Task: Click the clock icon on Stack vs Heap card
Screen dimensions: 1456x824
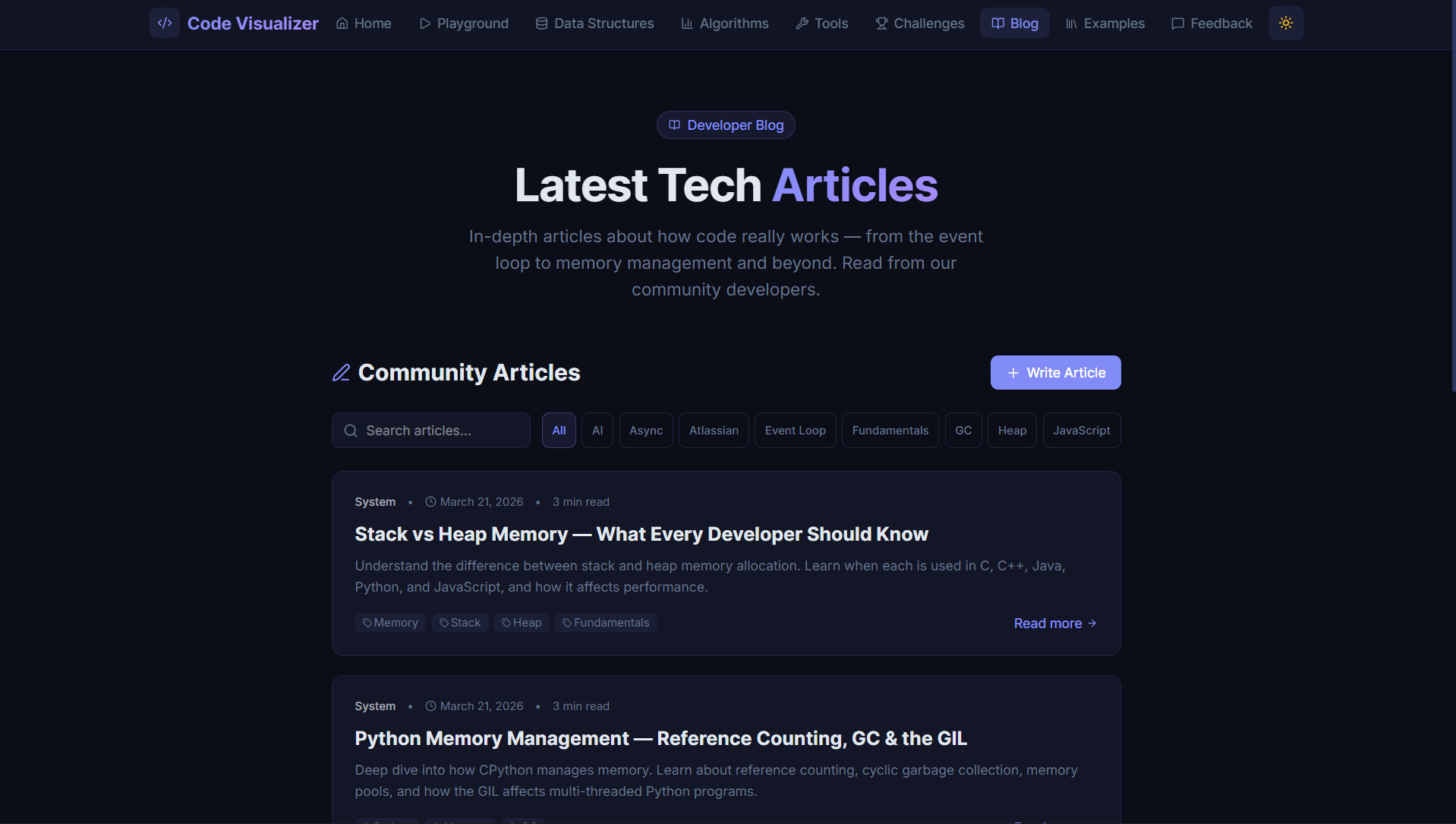Action: [x=430, y=502]
